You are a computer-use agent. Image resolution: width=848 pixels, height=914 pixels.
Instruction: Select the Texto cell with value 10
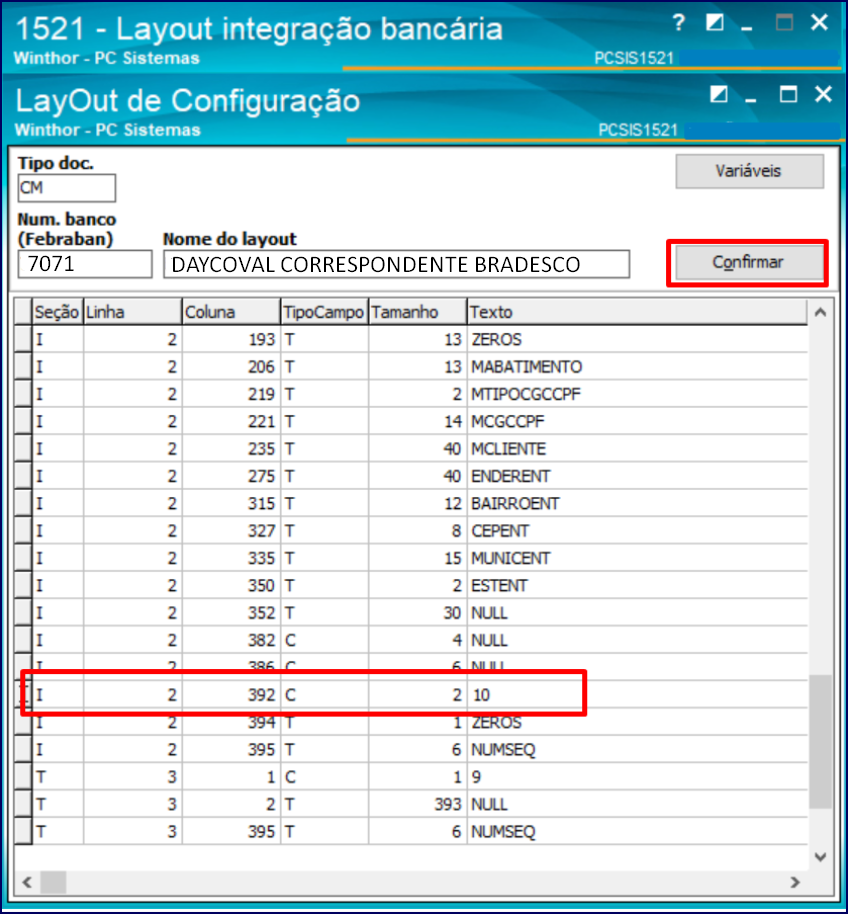[x=638, y=695]
